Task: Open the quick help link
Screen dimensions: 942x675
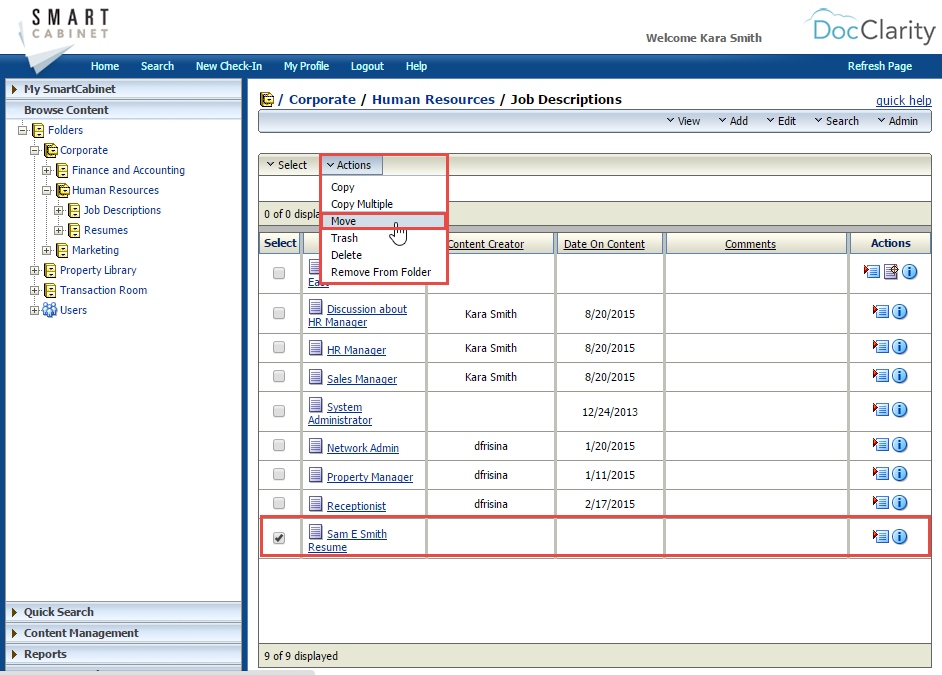Action: [903, 100]
